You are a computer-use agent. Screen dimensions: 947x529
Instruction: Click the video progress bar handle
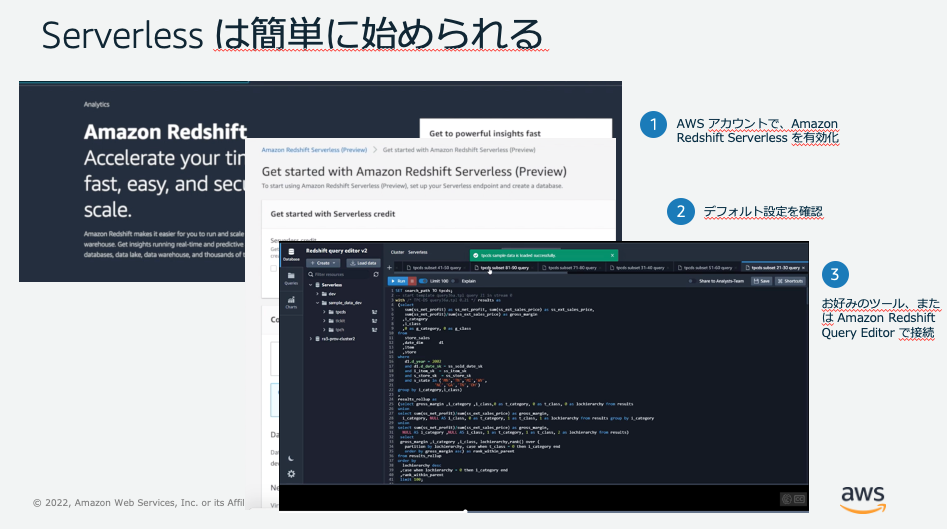coord(465,511)
